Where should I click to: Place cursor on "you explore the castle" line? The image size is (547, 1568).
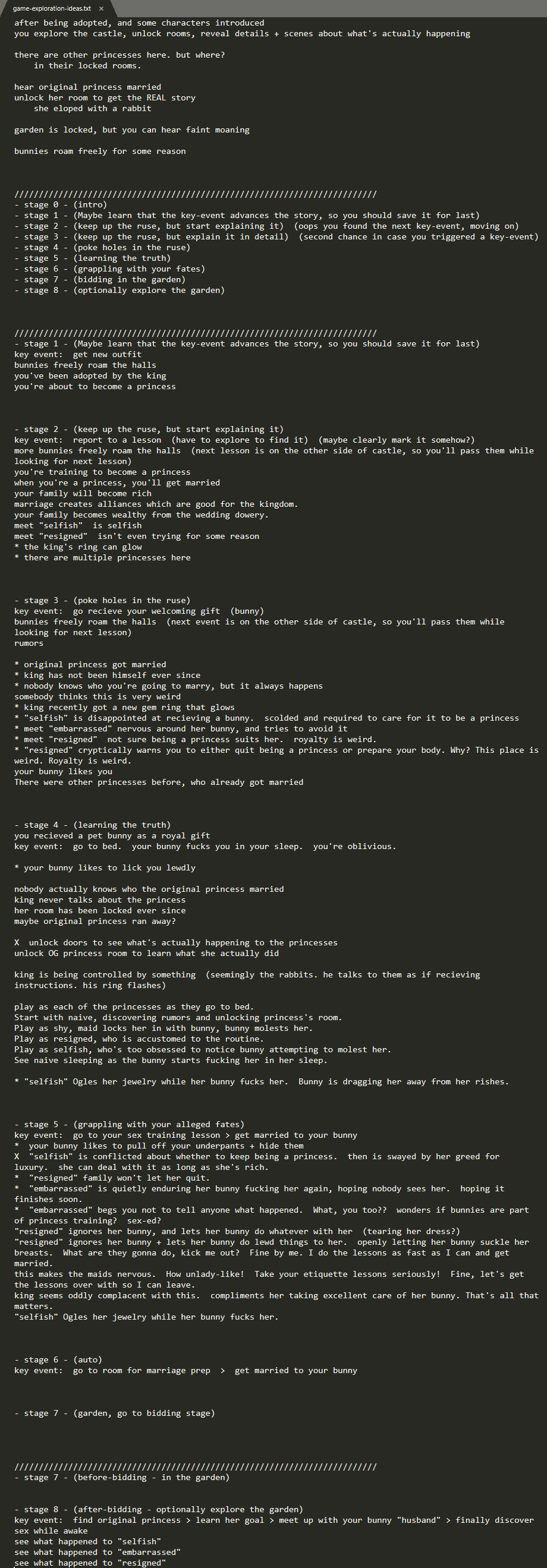pos(242,34)
